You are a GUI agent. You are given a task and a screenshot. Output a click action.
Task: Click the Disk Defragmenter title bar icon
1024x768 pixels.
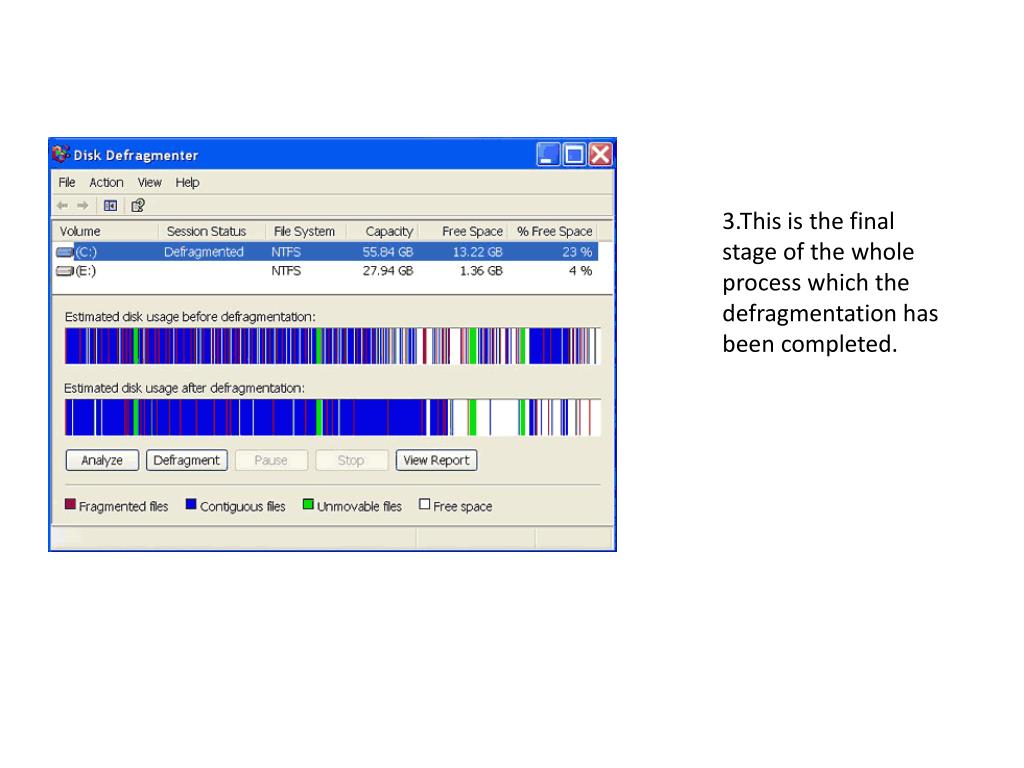61,154
